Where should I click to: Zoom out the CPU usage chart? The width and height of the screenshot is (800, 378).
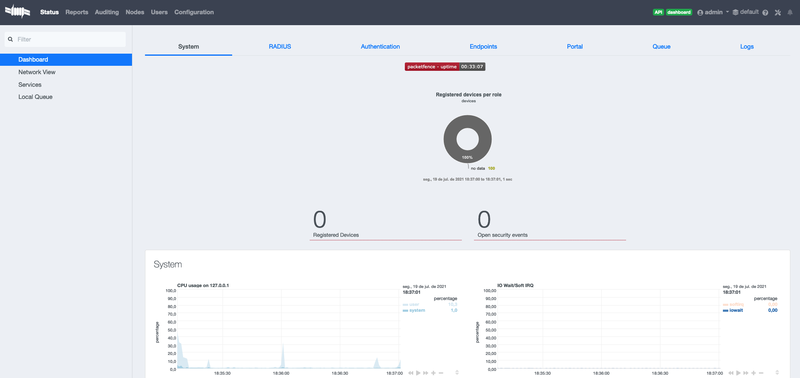point(441,373)
